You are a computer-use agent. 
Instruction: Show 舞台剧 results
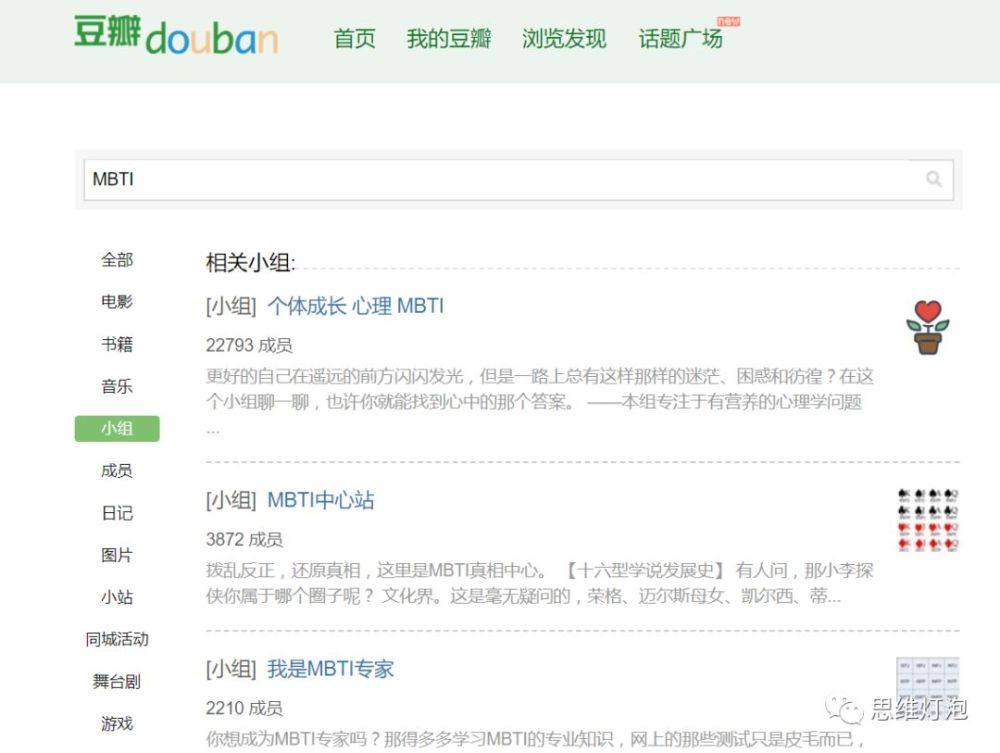tap(117, 681)
